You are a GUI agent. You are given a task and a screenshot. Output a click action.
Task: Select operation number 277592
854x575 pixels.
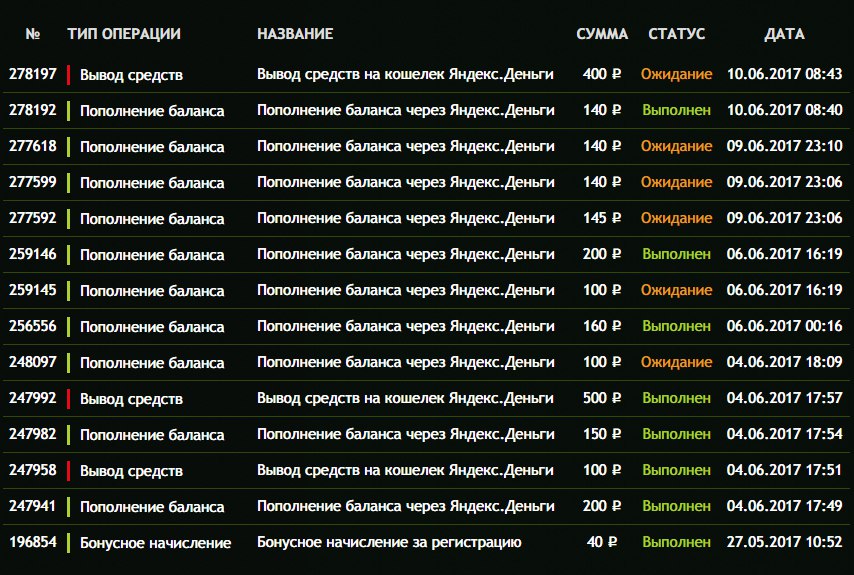33,218
